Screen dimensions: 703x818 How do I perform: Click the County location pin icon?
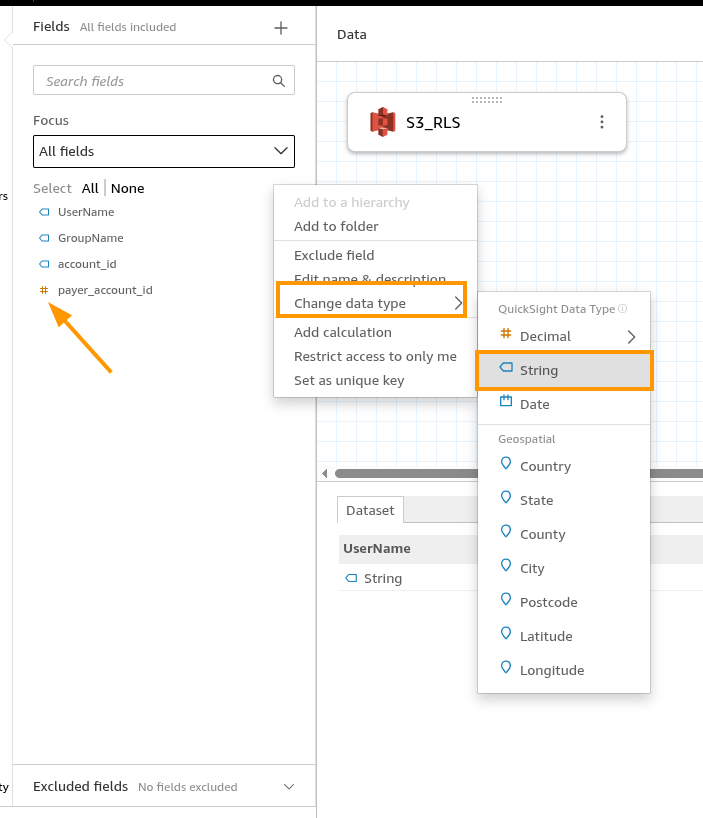pyautogui.click(x=506, y=531)
